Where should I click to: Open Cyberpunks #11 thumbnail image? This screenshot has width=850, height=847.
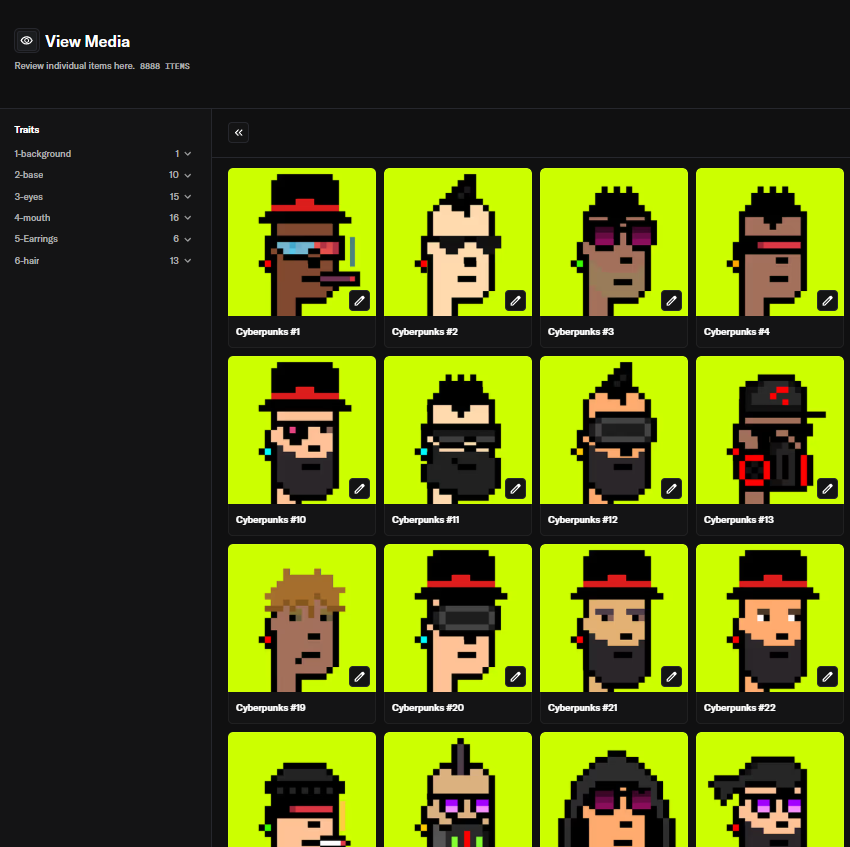[458, 430]
